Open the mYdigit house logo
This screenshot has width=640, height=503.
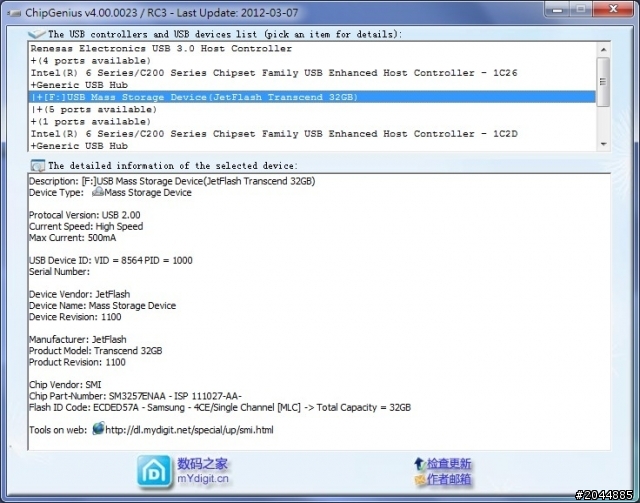(154, 472)
